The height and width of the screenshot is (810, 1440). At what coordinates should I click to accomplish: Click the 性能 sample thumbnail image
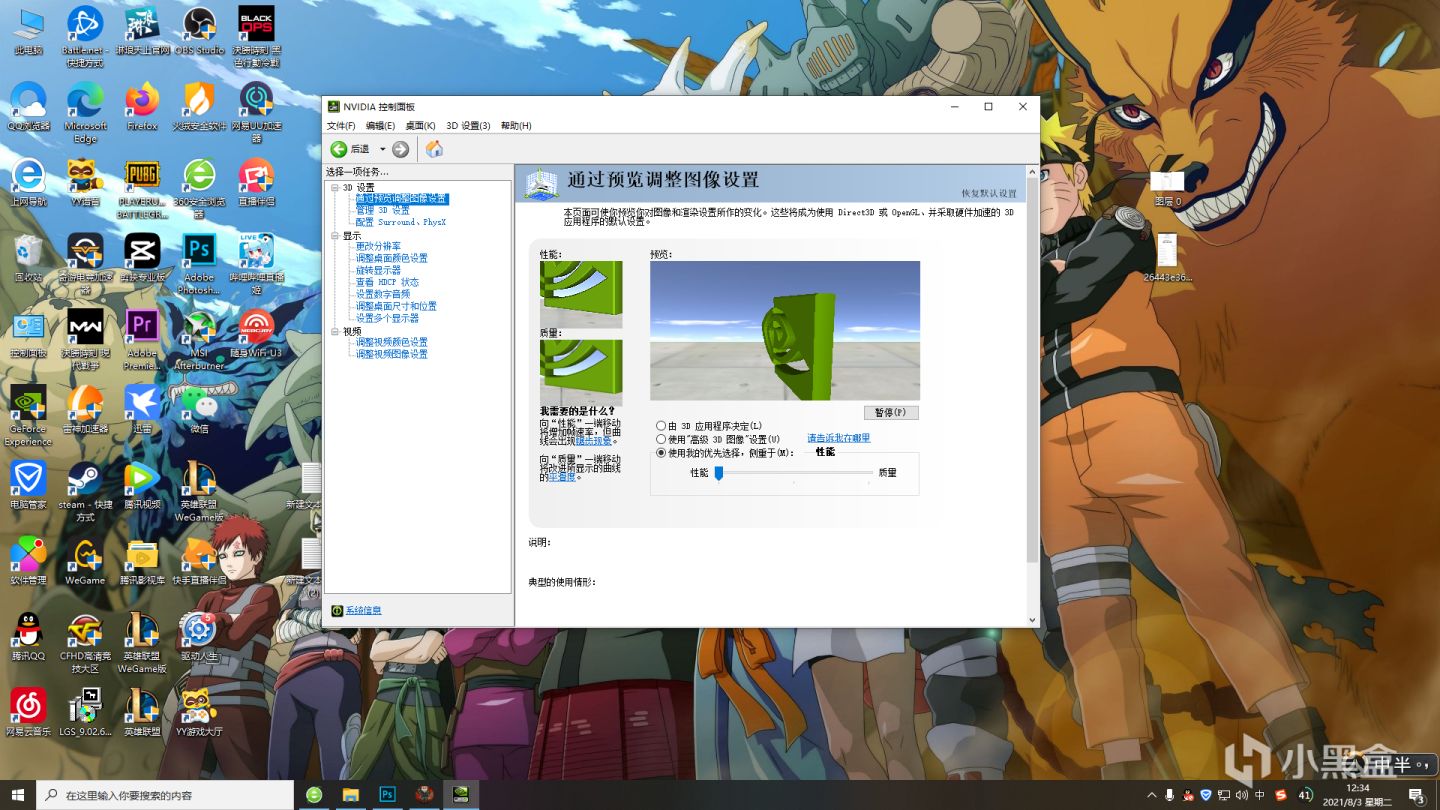pos(581,295)
